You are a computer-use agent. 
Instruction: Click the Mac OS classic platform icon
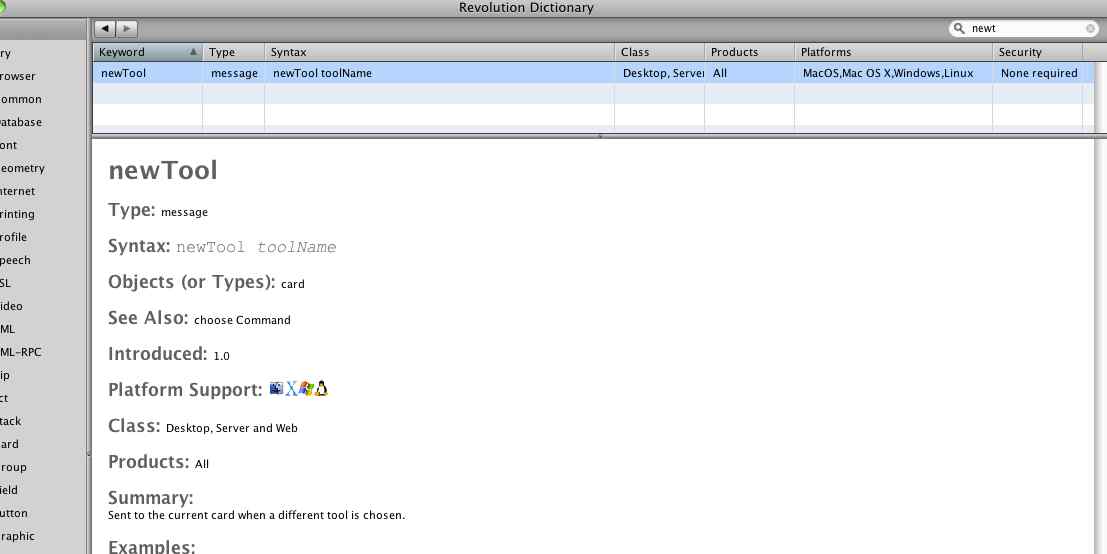coord(276,388)
